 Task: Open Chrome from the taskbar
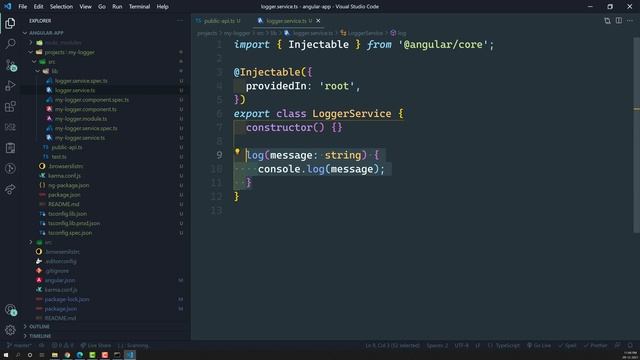click(67, 355)
